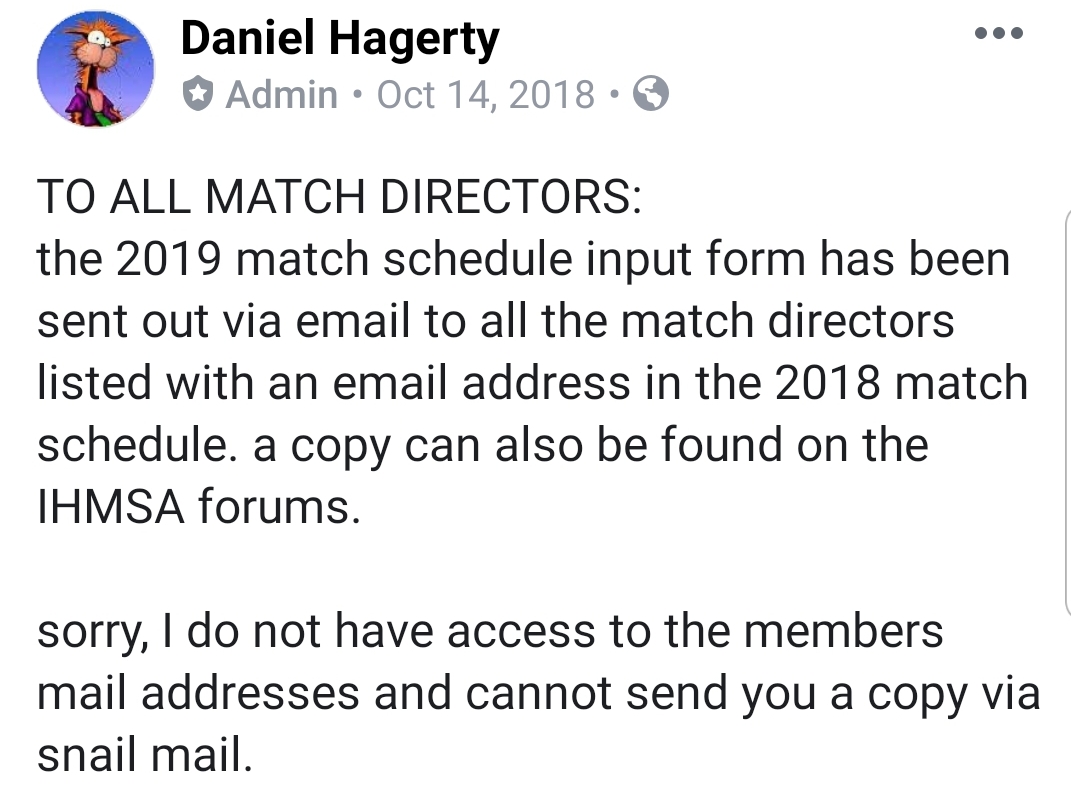Click the Admin shield badge icon
Image resolution: width=1071 pixels, height=806 pixels.
(x=198, y=94)
